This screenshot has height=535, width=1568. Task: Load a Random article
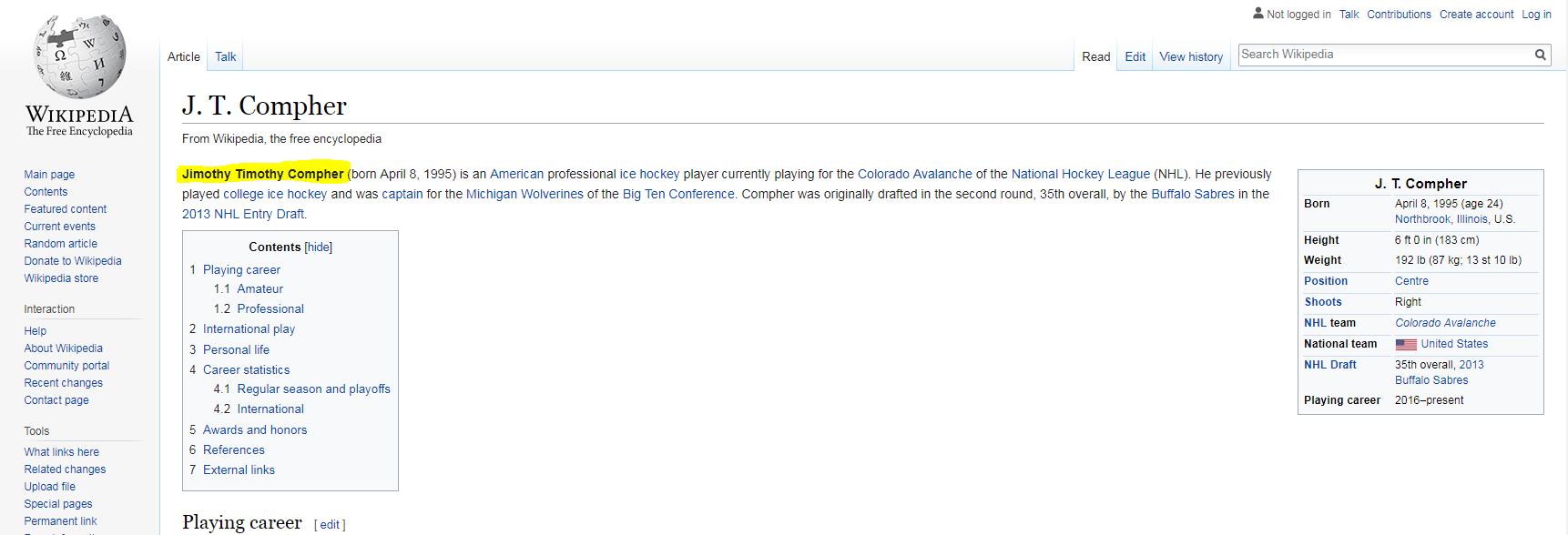(60, 244)
